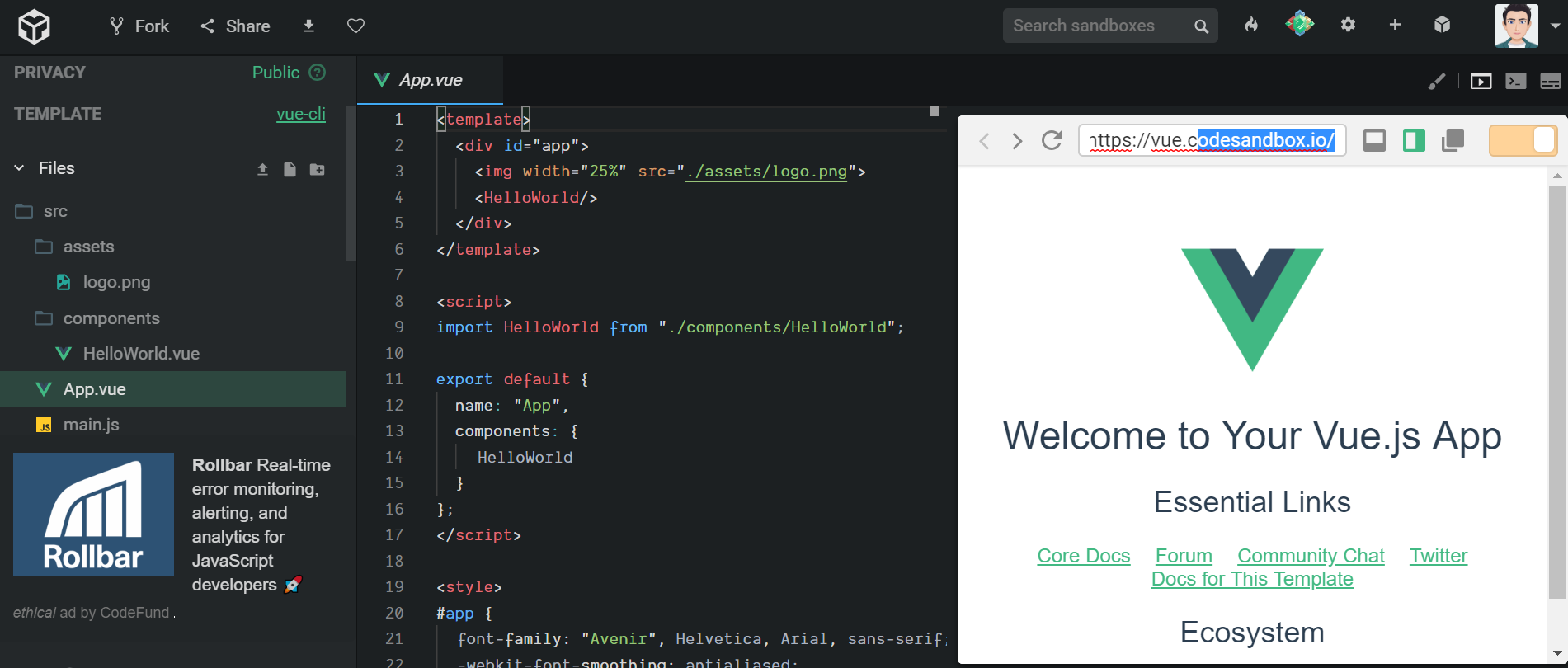Image resolution: width=1568 pixels, height=668 pixels.
Task: Open the flame explore icon
Action: (x=1251, y=25)
